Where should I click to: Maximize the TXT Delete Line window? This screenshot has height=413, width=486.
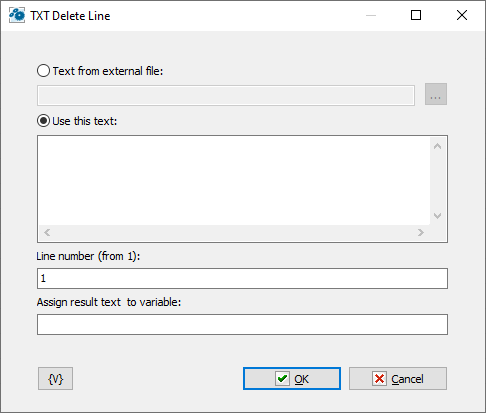click(416, 15)
